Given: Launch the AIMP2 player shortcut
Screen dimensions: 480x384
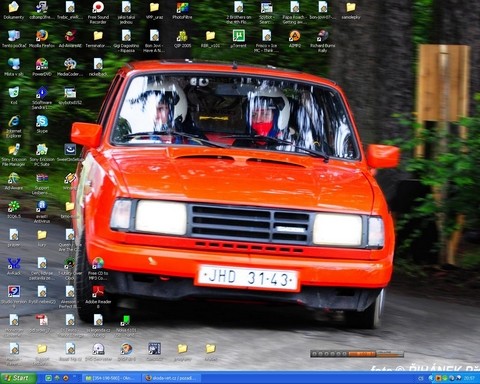Looking at the screenshot, I should [295, 39].
